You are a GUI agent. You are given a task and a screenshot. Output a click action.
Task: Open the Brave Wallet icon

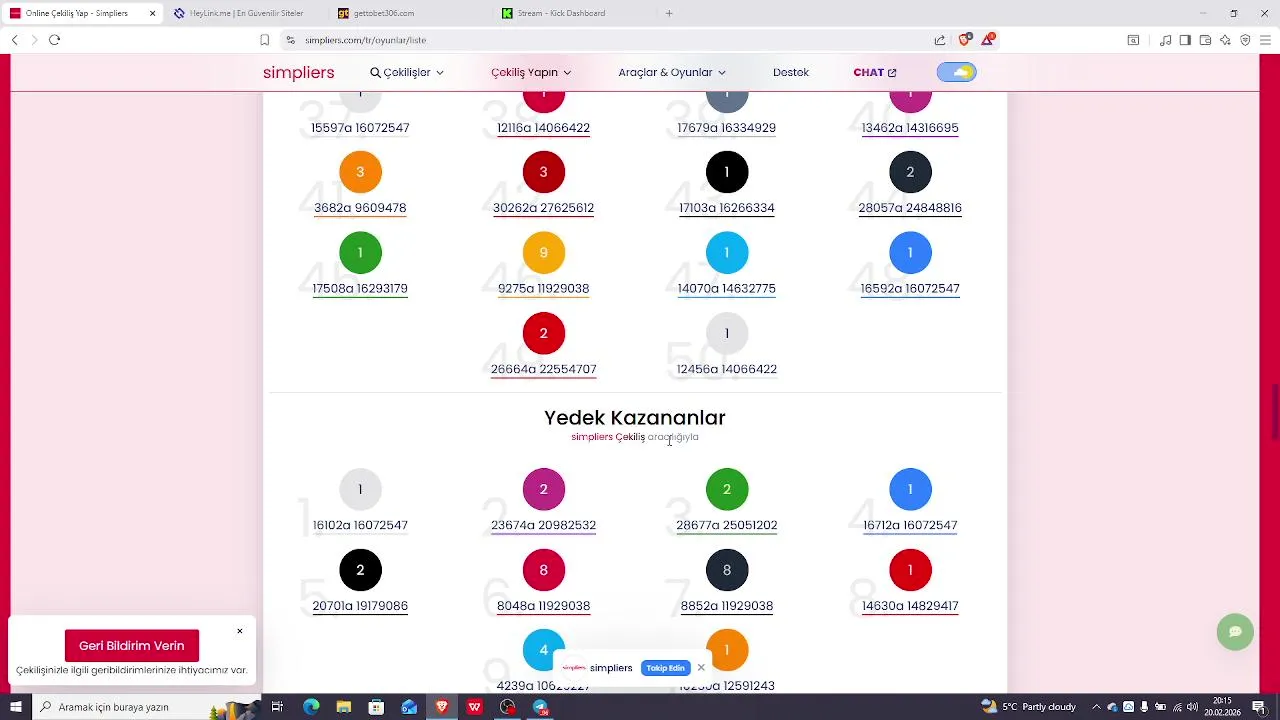[1205, 40]
